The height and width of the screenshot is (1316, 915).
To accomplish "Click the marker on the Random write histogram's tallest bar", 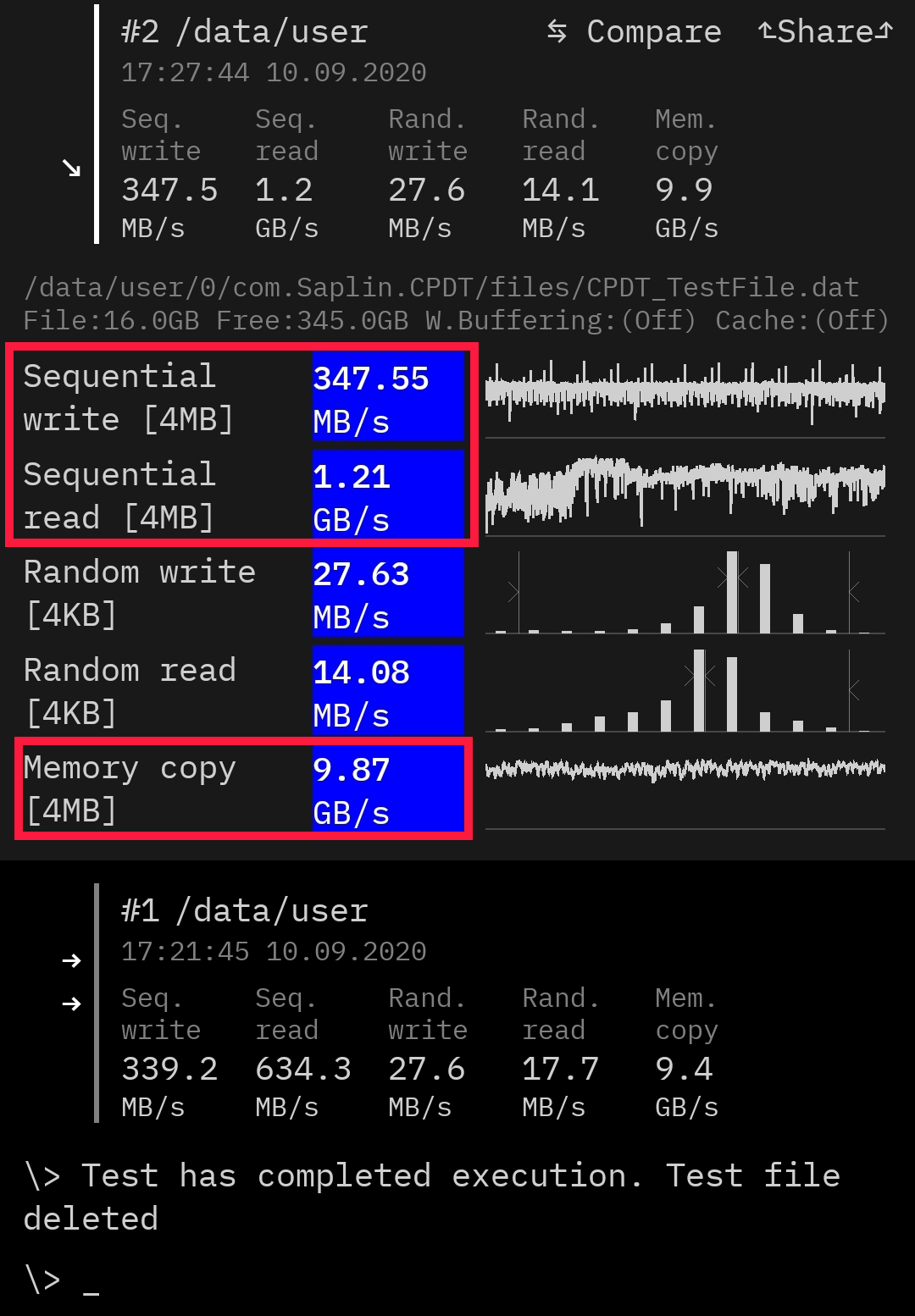I will [x=733, y=578].
